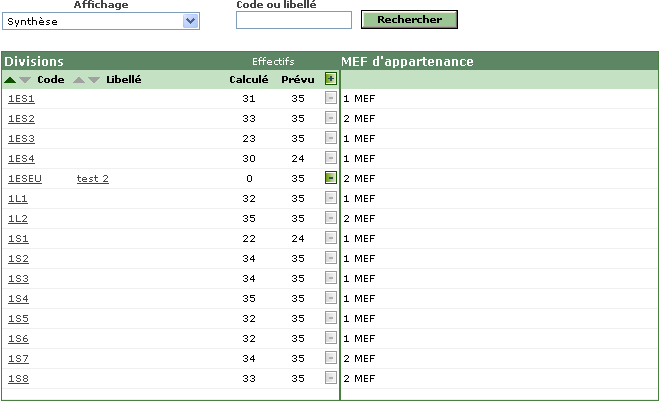
Task: Expand all rows with header plus icon
Action: pyautogui.click(x=331, y=79)
